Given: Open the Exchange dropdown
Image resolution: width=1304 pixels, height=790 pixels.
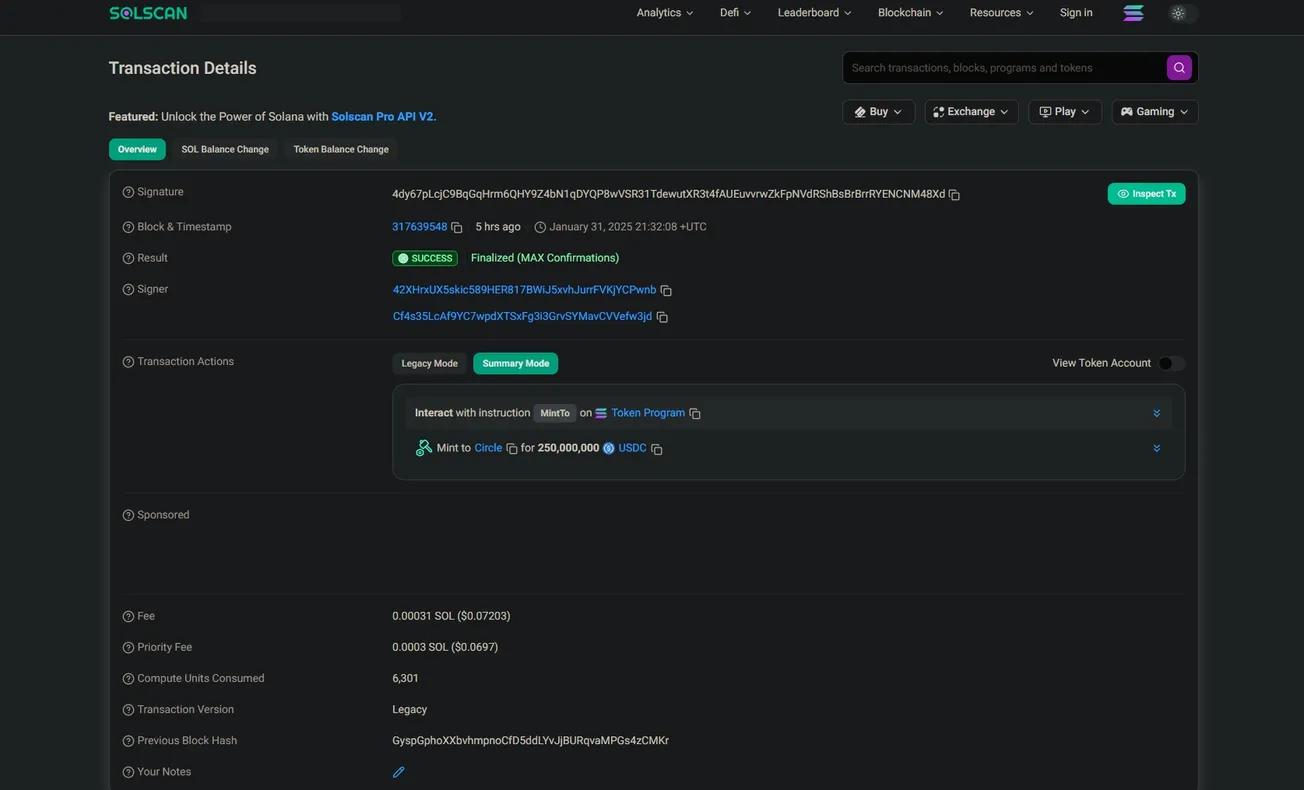Looking at the screenshot, I should tap(971, 112).
